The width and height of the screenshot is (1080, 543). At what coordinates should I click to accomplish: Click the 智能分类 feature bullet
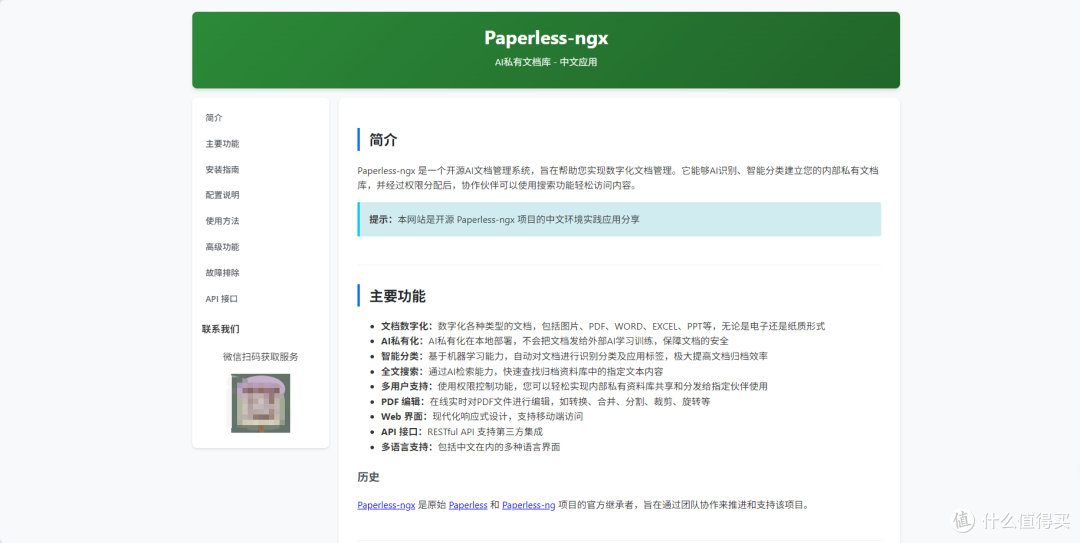574,356
